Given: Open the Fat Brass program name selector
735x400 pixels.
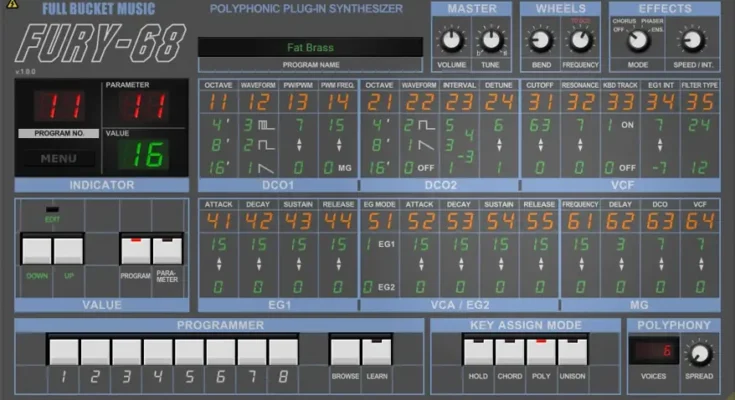Looking at the screenshot, I should pyautogui.click(x=310, y=48).
